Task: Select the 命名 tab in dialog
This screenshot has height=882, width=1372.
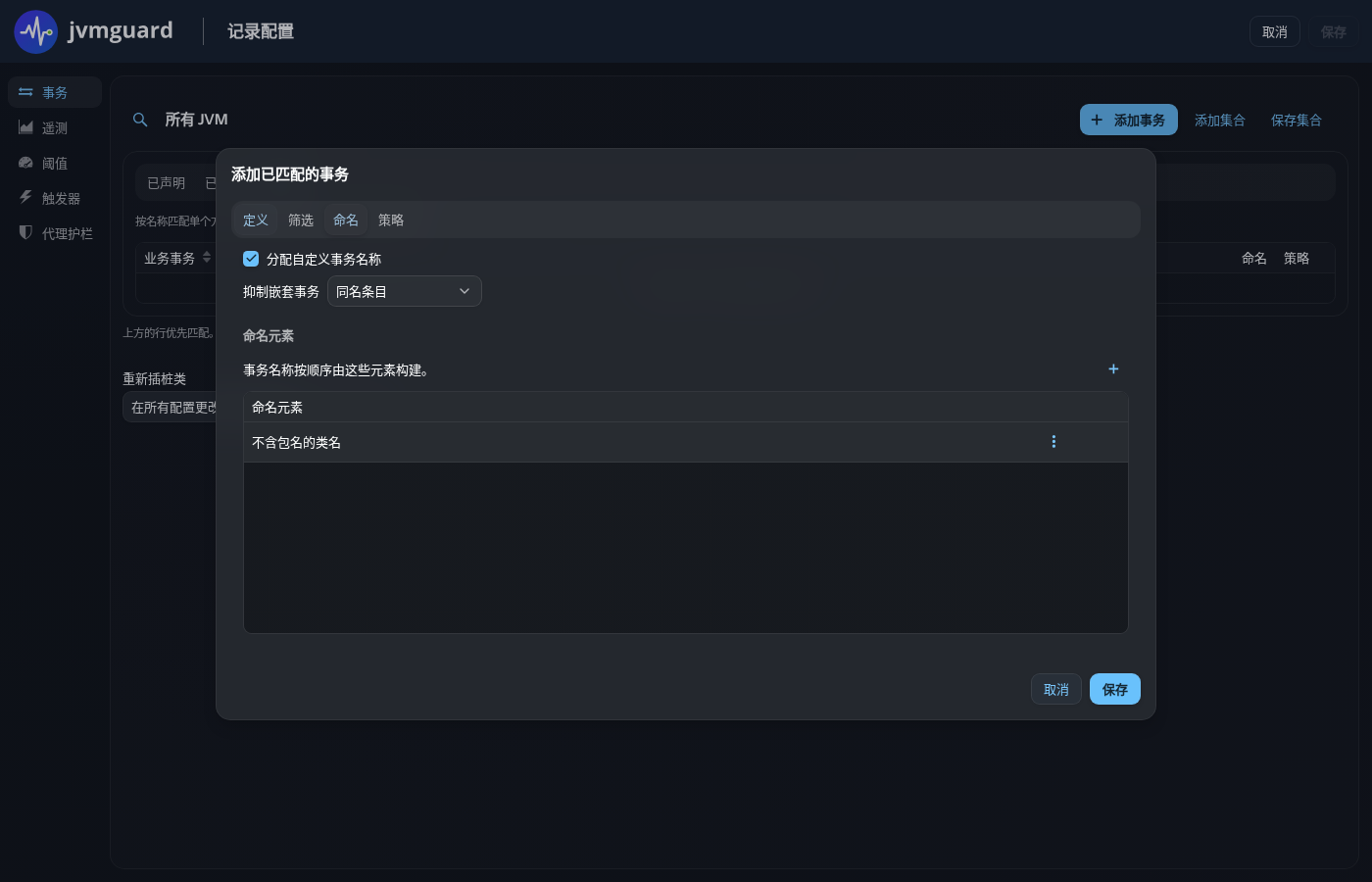Action: point(346,220)
